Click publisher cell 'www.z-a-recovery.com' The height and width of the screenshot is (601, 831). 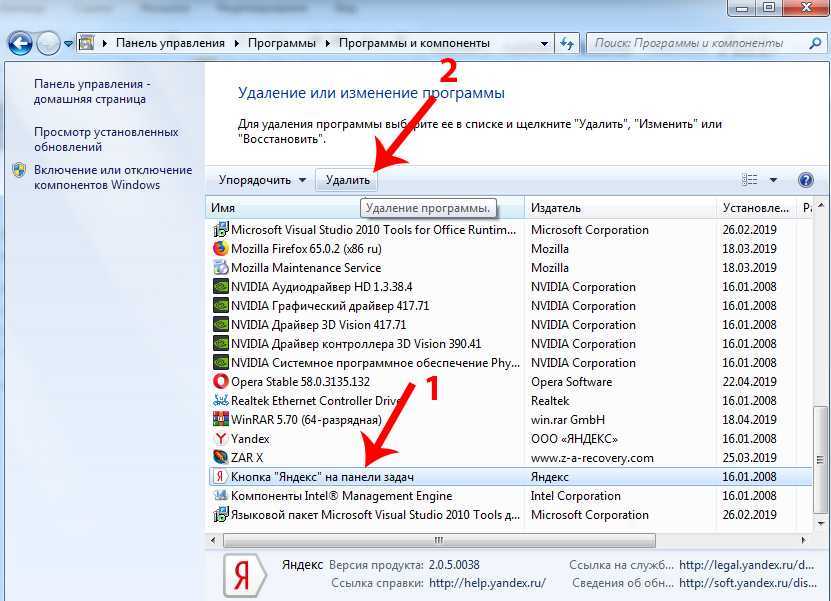(x=592, y=458)
